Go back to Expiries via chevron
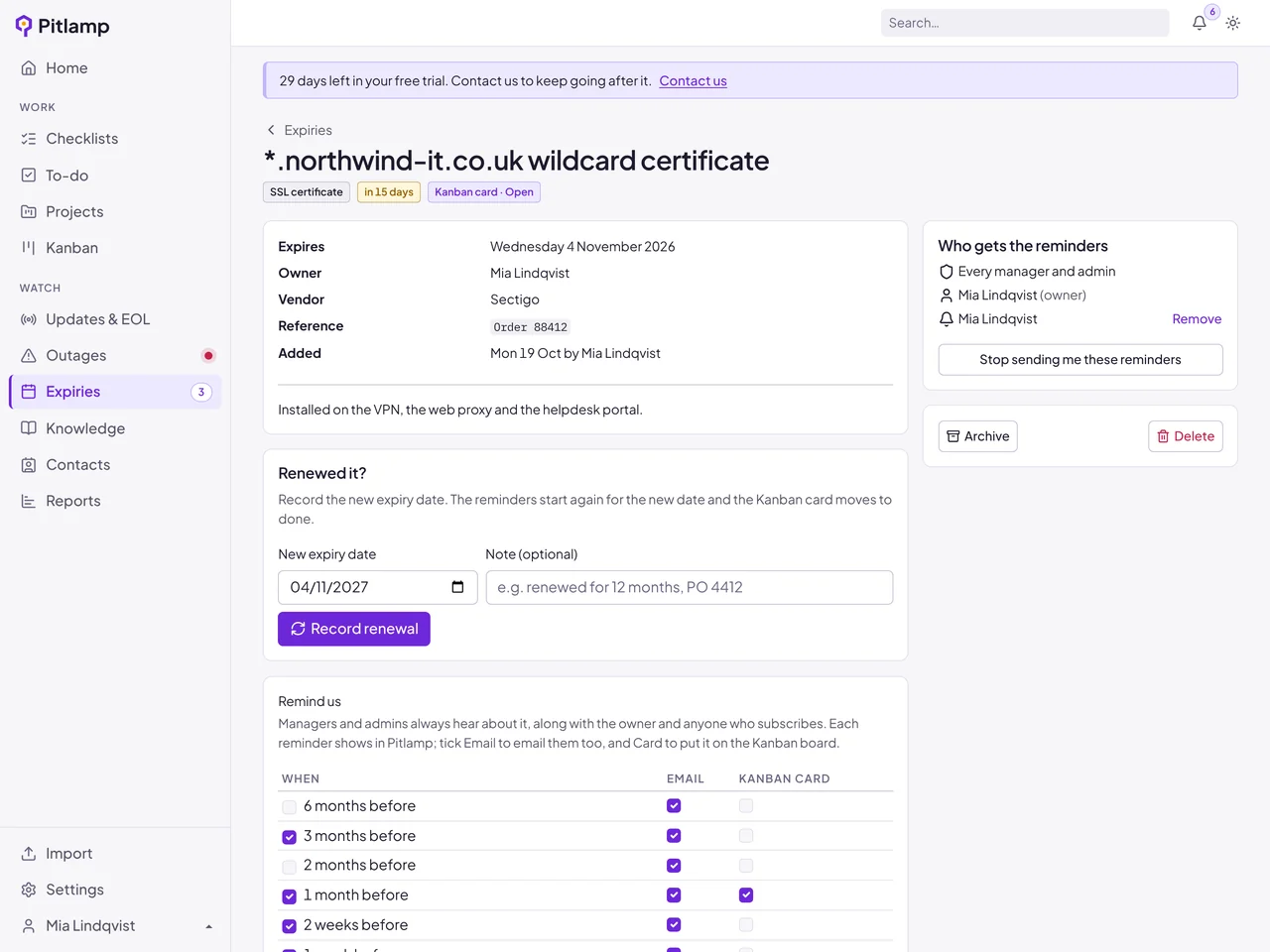The width and height of the screenshot is (1270, 952). pos(271,130)
